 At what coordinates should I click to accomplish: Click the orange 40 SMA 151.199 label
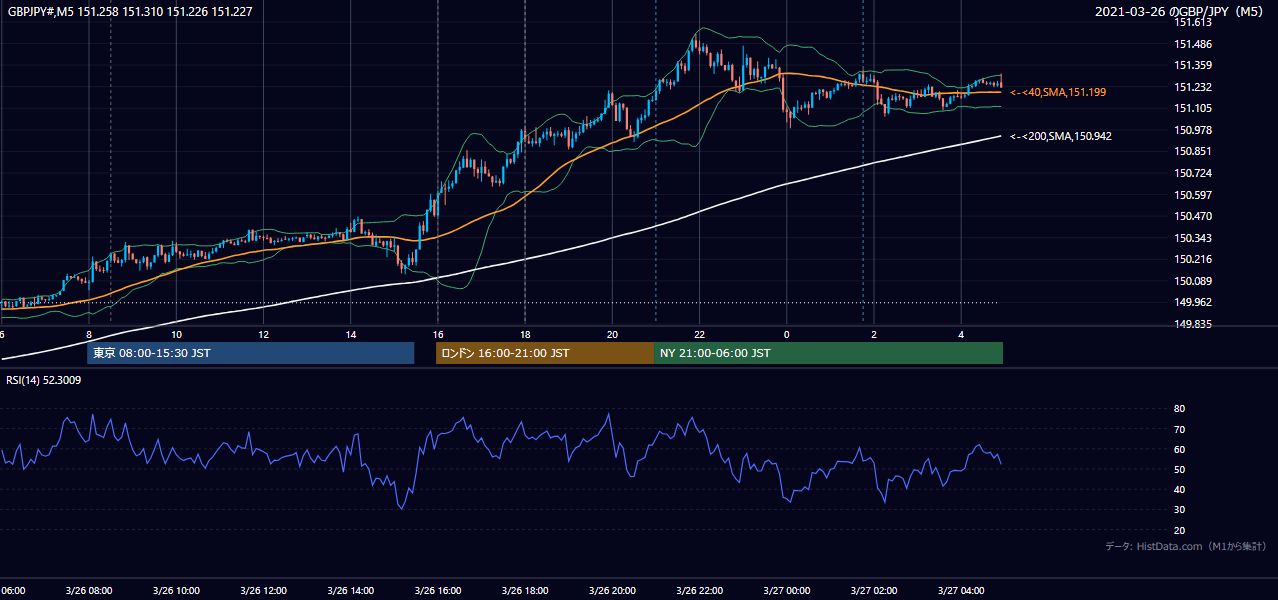point(1058,92)
